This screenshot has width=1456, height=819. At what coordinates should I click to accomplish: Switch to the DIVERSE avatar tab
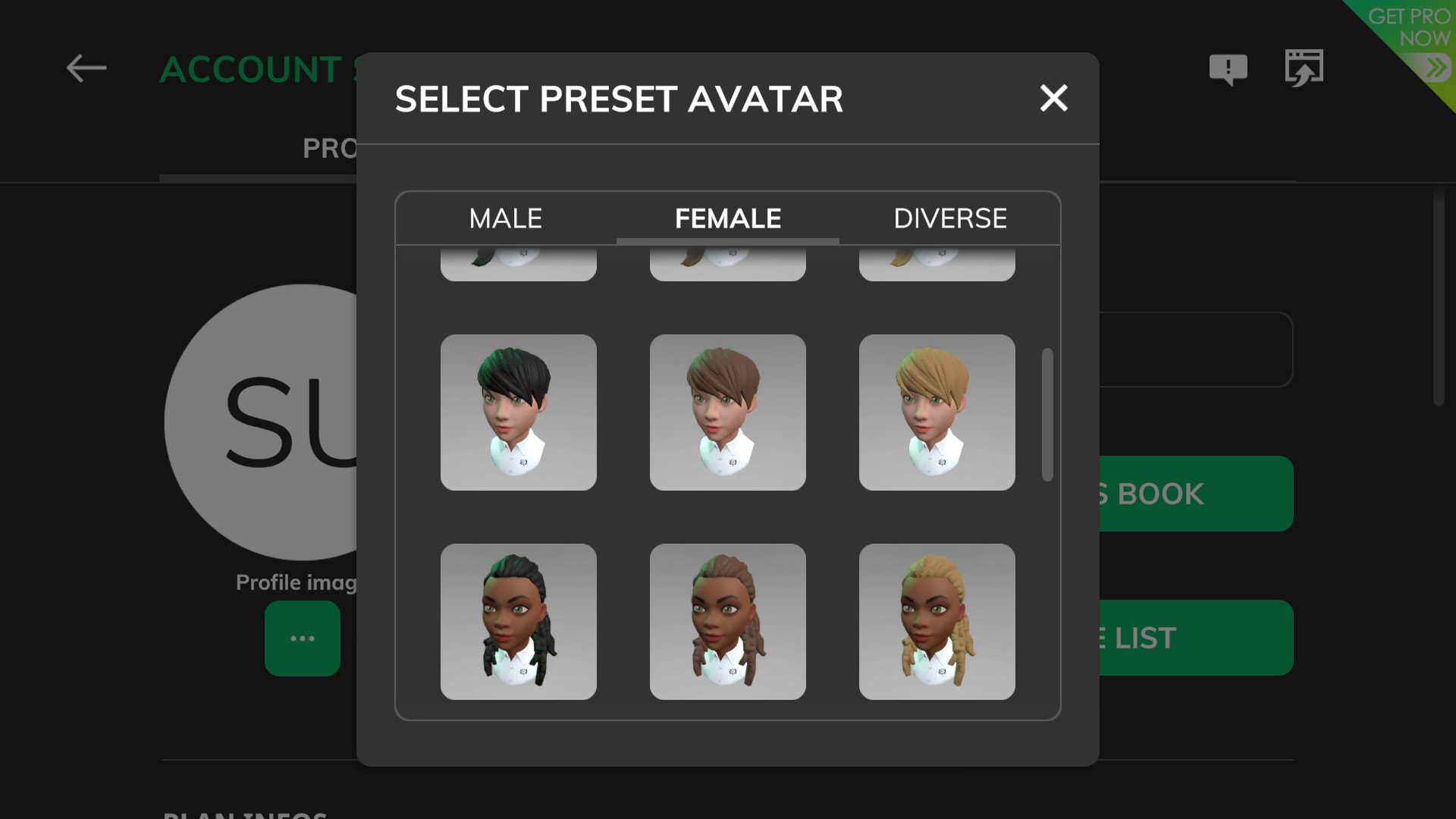pyautogui.click(x=950, y=218)
